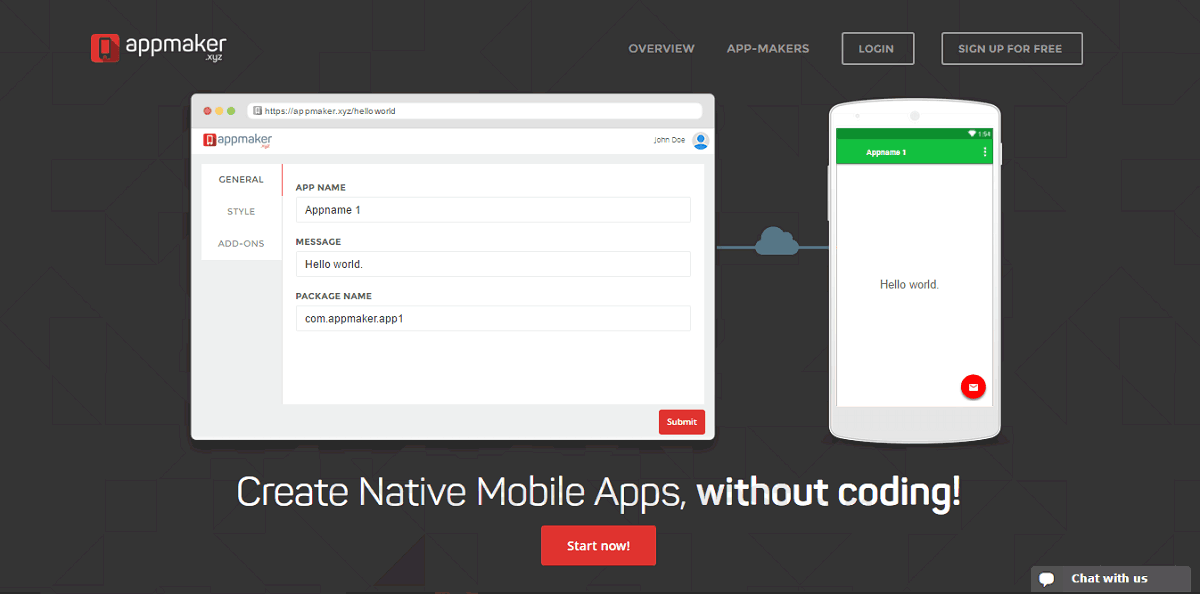Viewport: 1200px width, 594px height.
Task: Click the red email floating action button
Action: pos(972,387)
